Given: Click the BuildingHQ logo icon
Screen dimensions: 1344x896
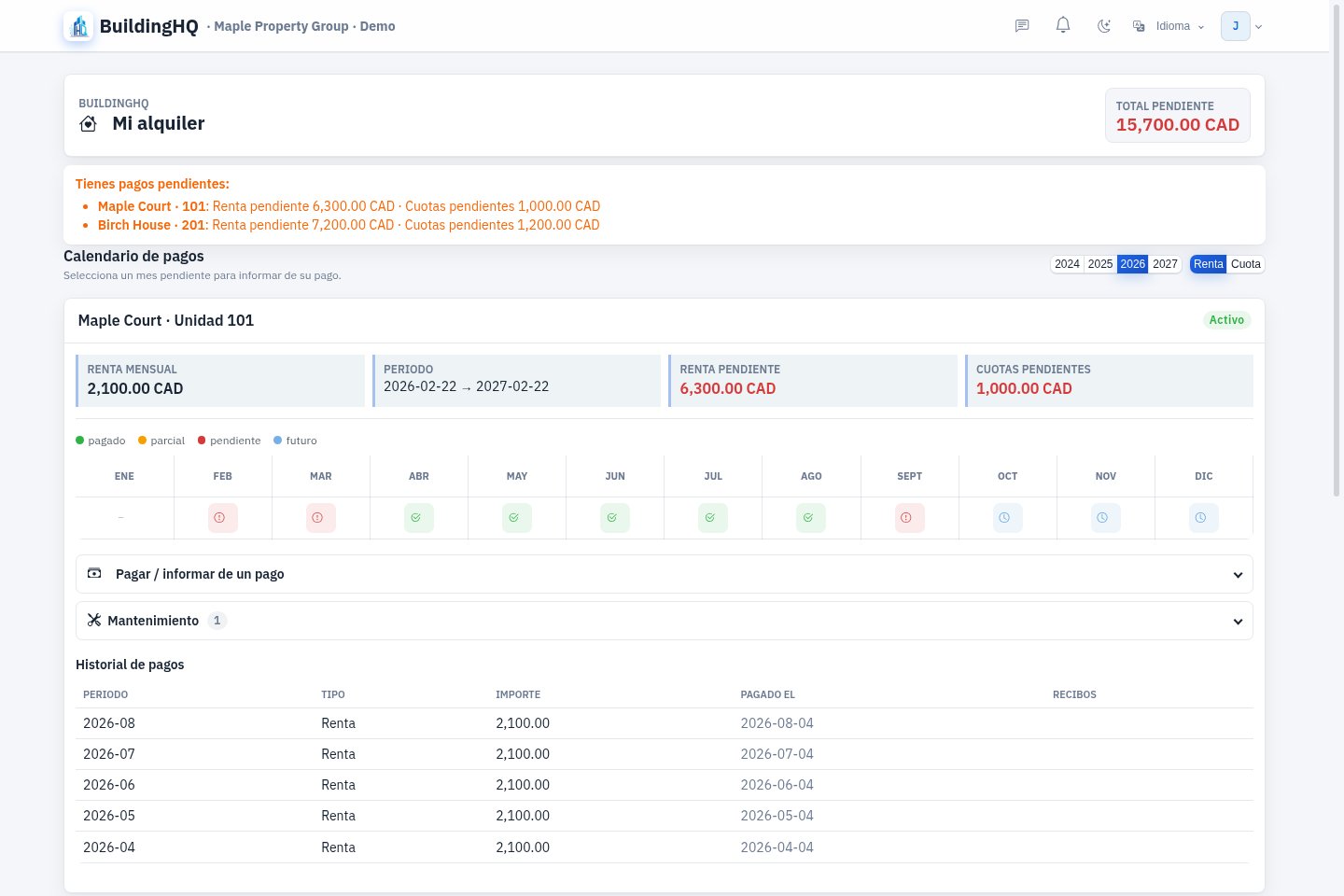Looking at the screenshot, I should click(x=78, y=26).
